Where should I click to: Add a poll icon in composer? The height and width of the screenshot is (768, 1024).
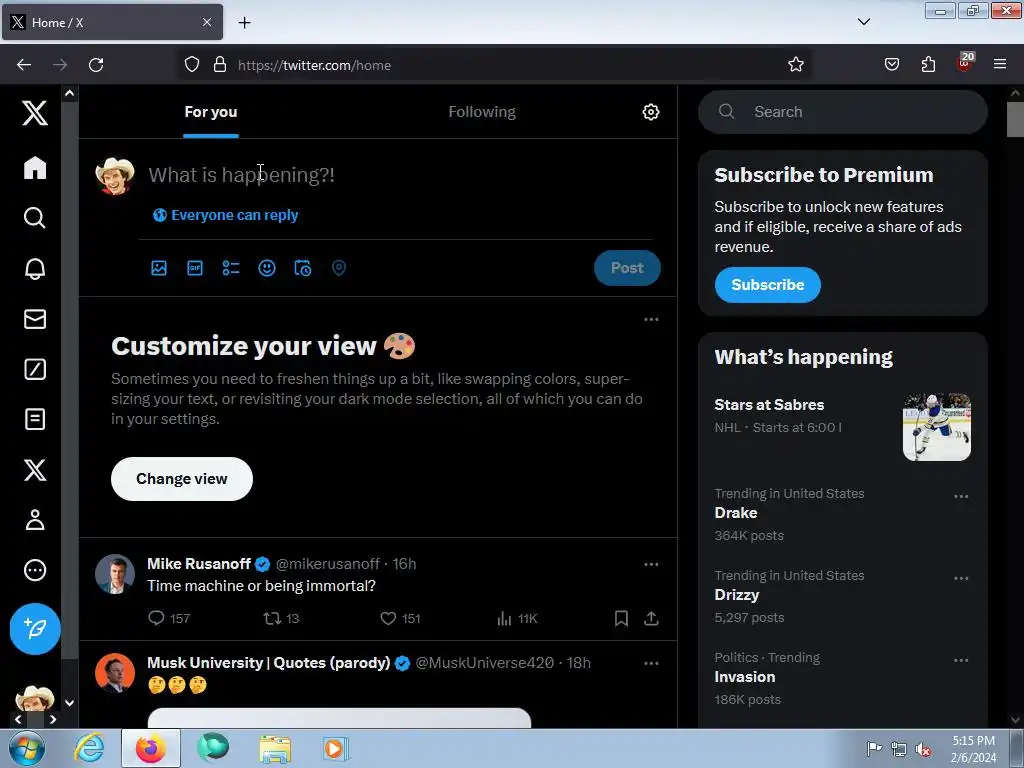pyautogui.click(x=231, y=268)
